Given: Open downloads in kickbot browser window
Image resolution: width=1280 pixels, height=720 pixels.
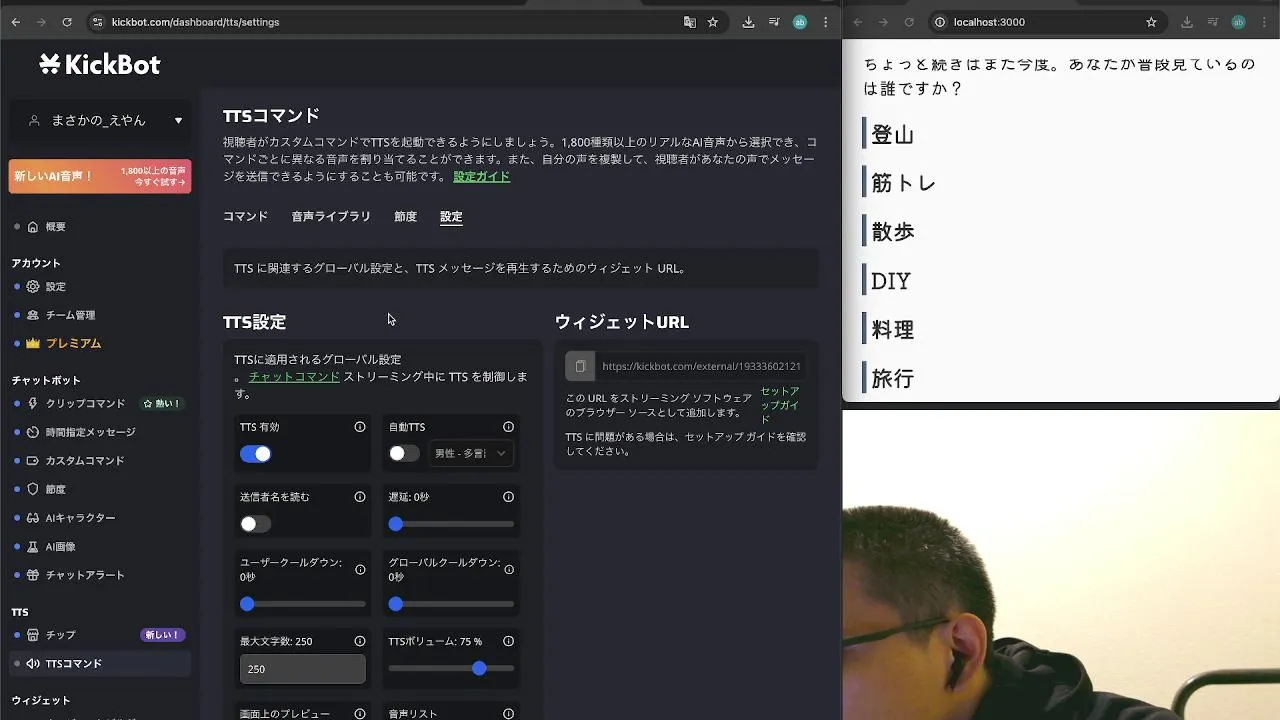Looking at the screenshot, I should point(748,22).
